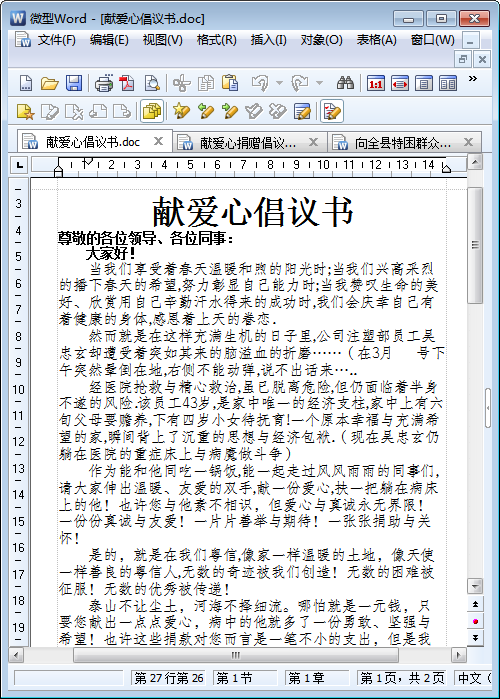The image size is (500, 699).
Task: Click the vertical scrollbar up arrow
Action: 475,162
